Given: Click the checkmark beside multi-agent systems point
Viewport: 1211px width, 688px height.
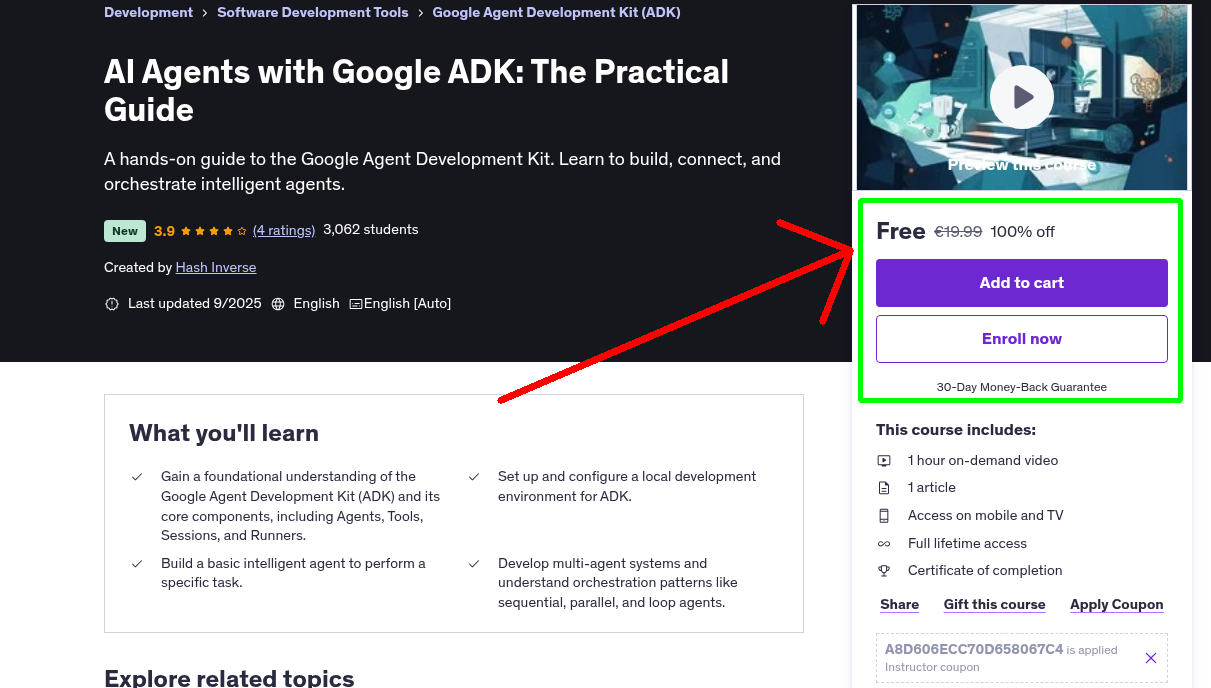Looking at the screenshot, I should point(474,563).
